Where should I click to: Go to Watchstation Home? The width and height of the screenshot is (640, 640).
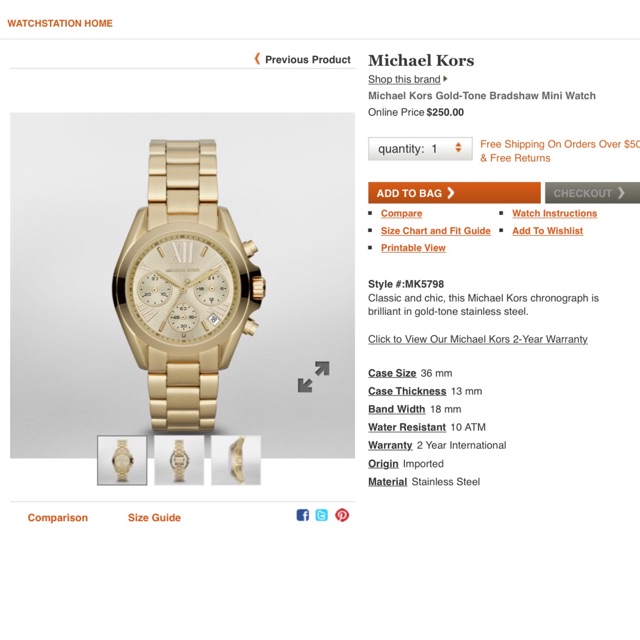[x=60, y=23]
